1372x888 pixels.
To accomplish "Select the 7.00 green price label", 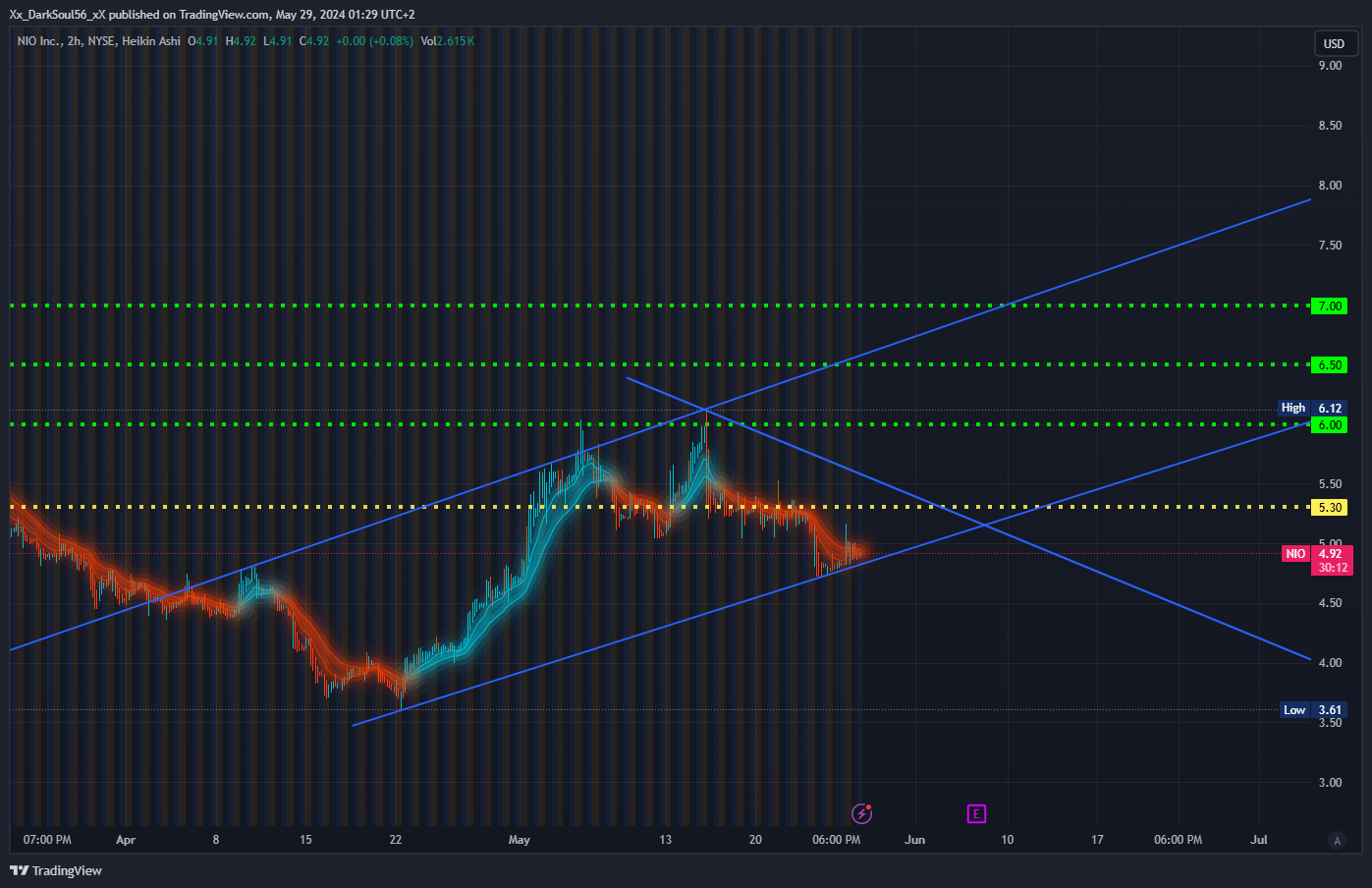I will [x=1329, y=306].
